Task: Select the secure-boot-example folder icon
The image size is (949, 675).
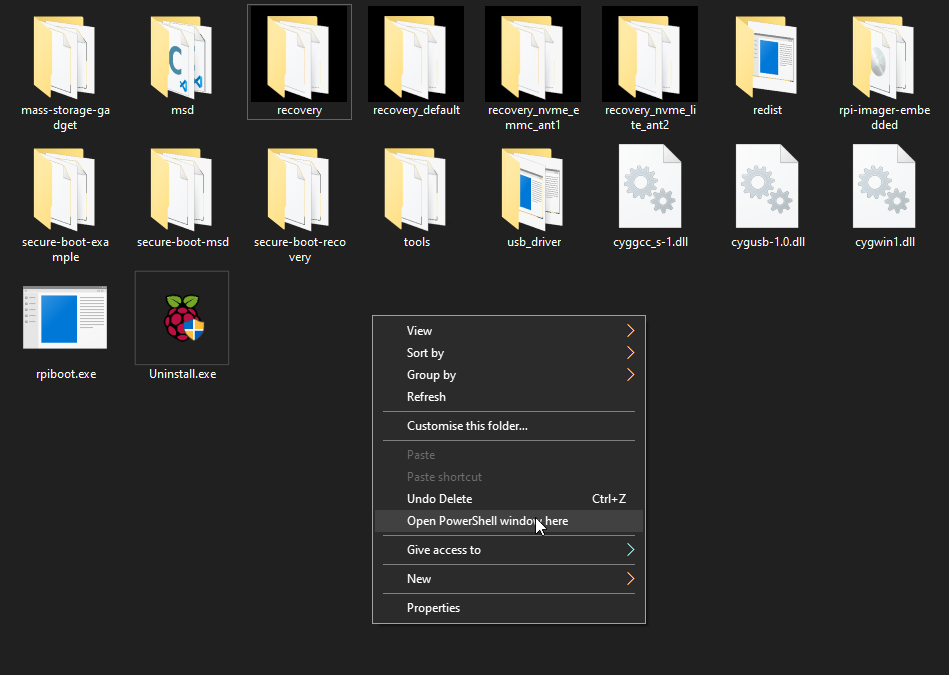Action: tap(65, 189)
